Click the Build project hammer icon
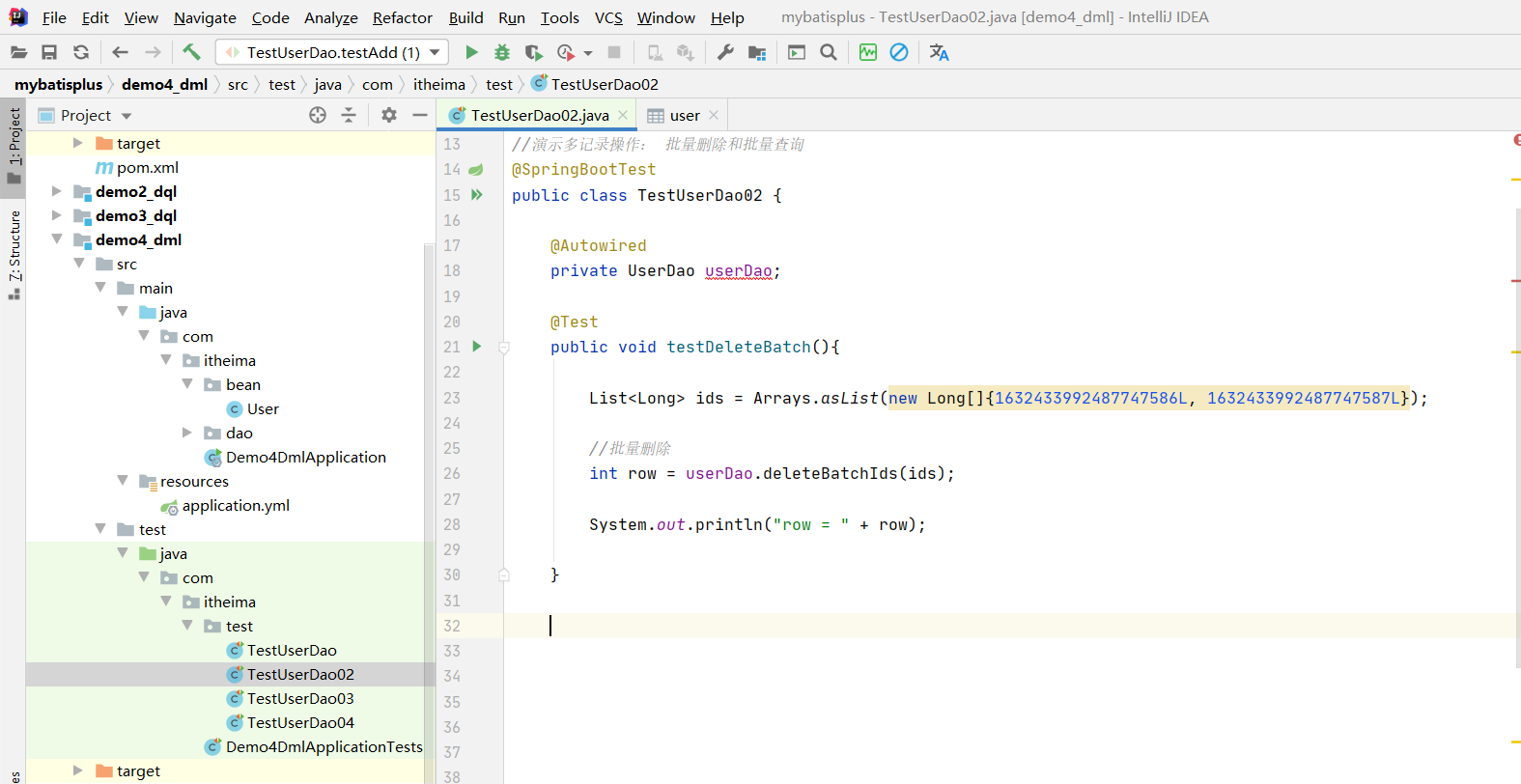Viewport: 1521px width, 784px height. point(191,52)
